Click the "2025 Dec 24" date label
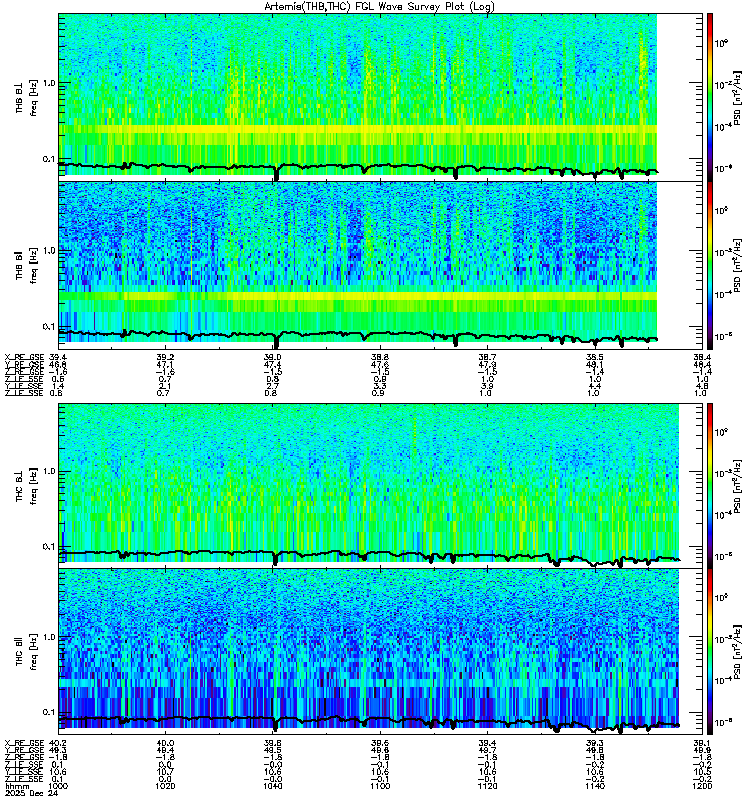This screenshot has width=750, height=800. pyautogui.click(x=31, y=793)
